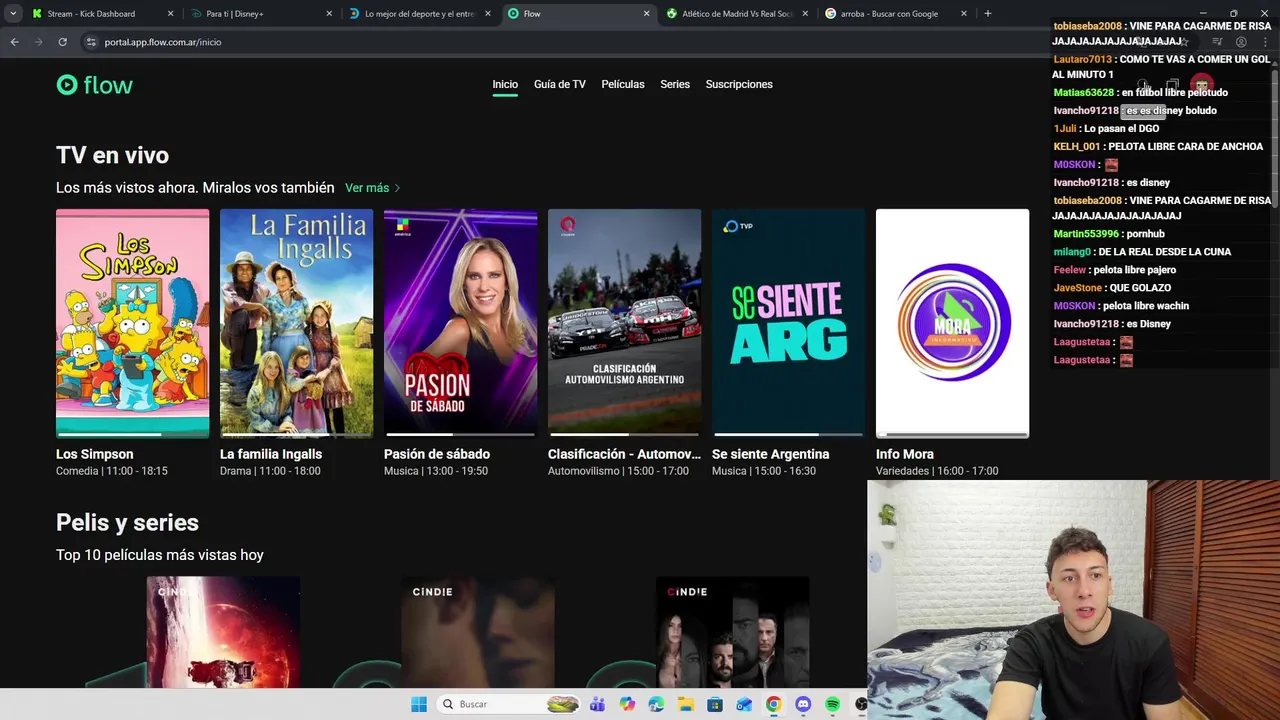This screenshot has width=1280, height=720.
Task: Go to Películas in the navigation
Action: 623,85
